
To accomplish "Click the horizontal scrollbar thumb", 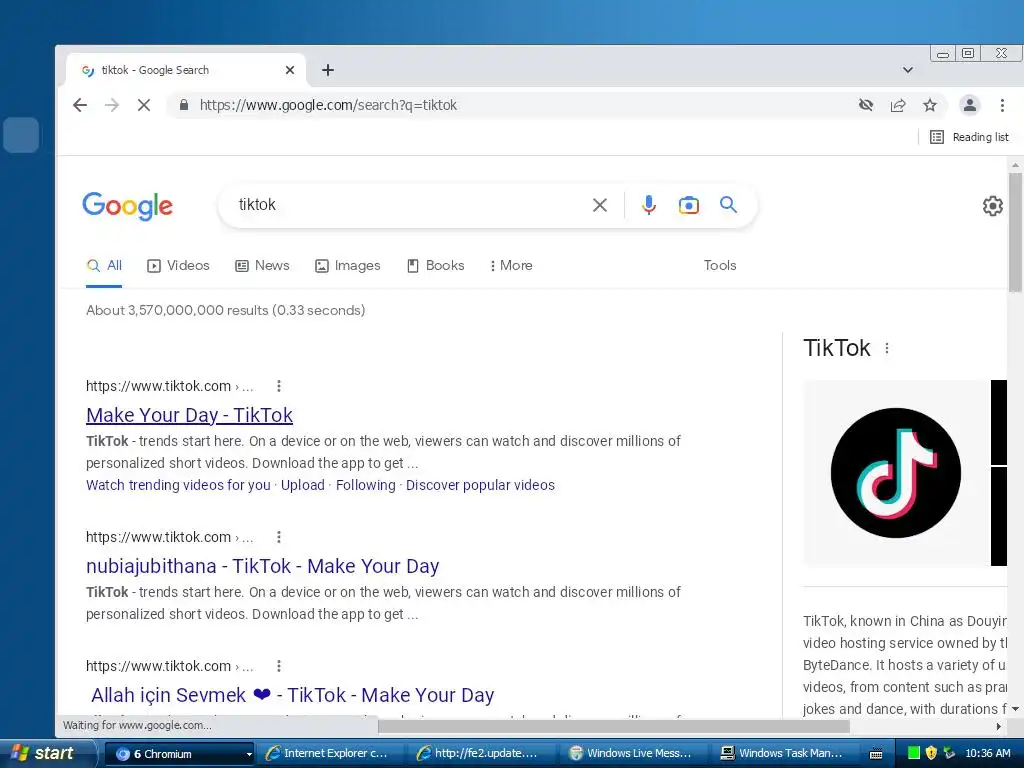I will pos(614,726).
